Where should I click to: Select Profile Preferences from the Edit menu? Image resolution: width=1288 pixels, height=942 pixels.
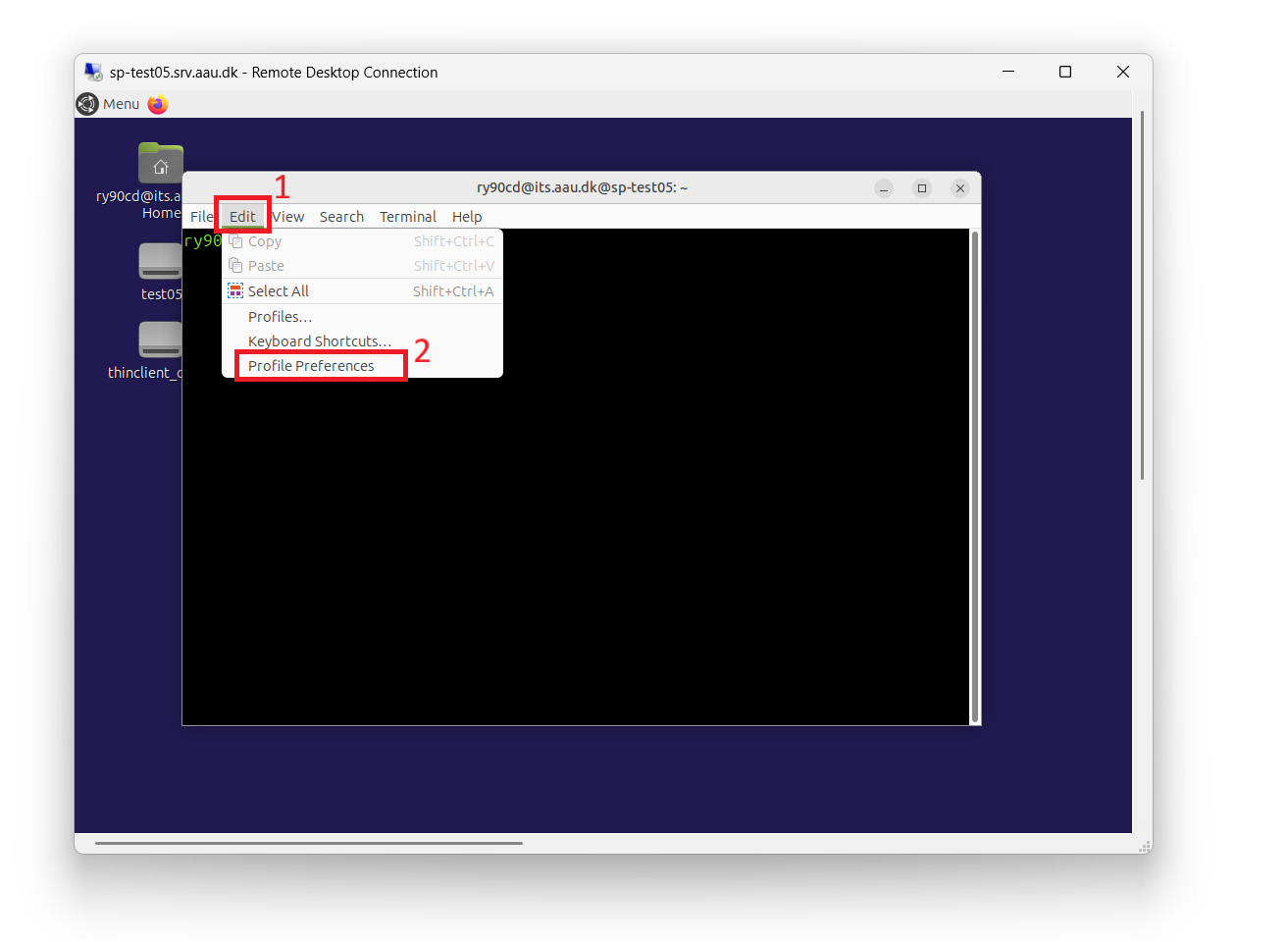310,365
